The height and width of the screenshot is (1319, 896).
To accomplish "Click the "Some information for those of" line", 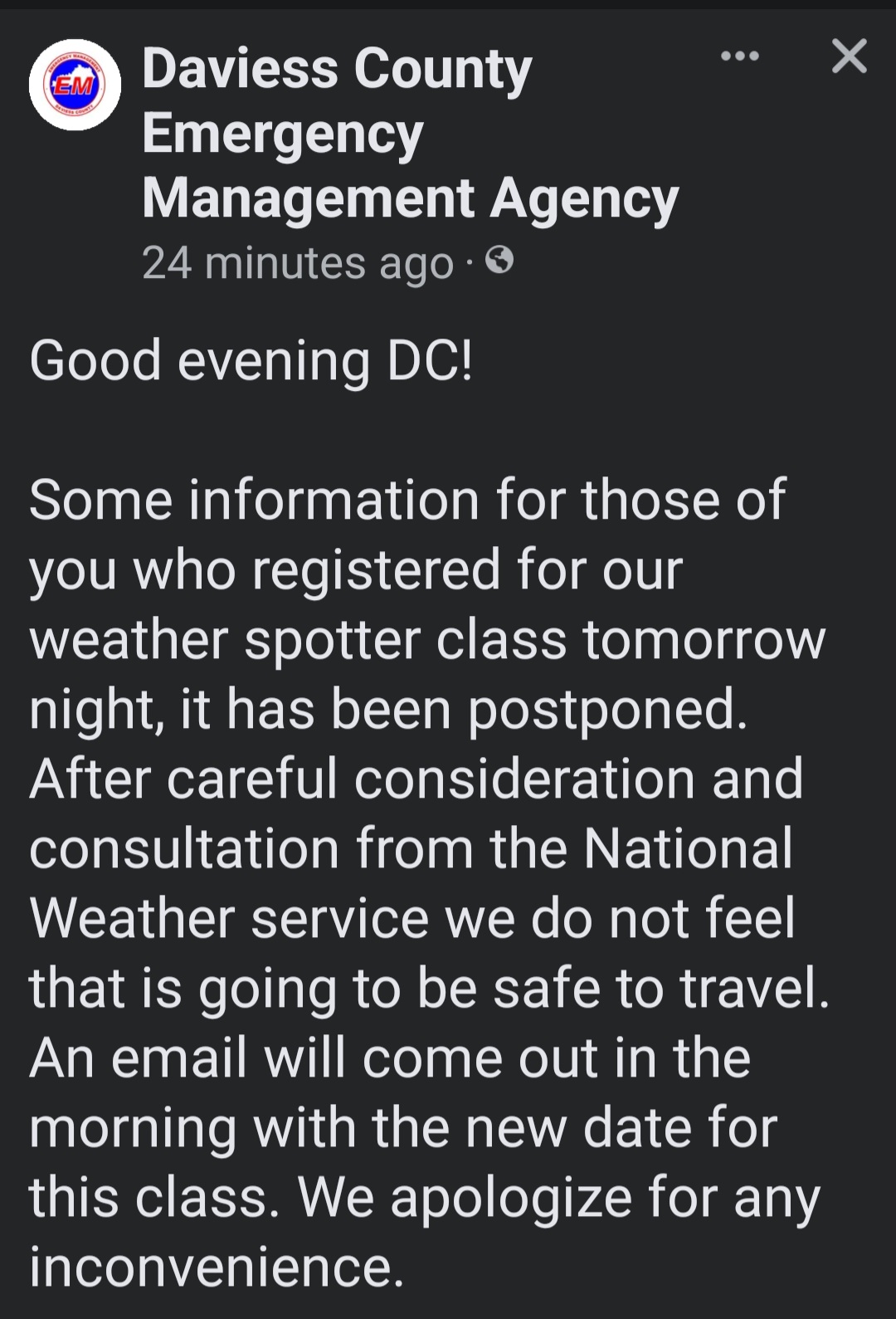I will [x=407, y=501].
